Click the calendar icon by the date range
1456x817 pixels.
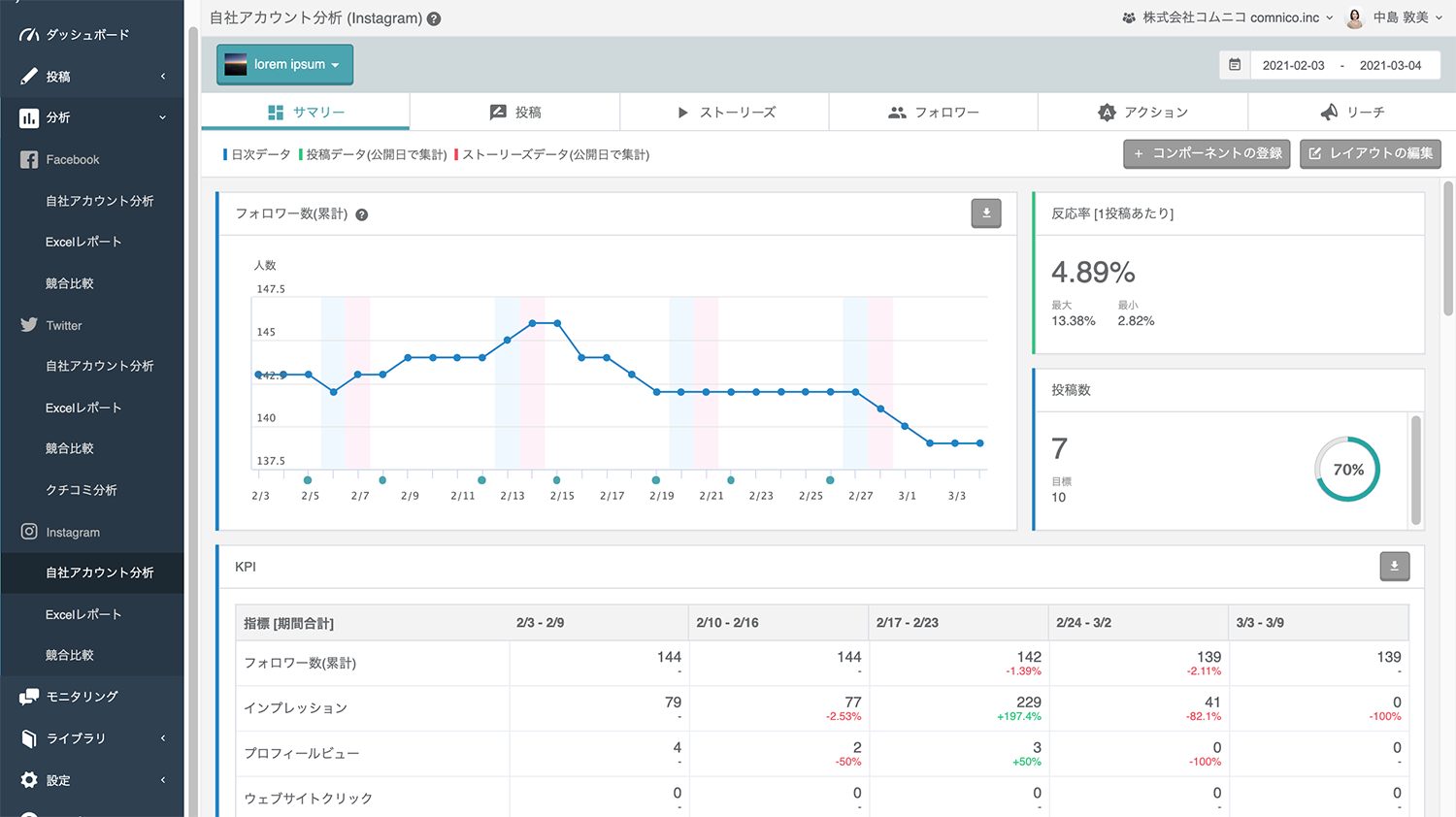click(x=1235, y=65)
